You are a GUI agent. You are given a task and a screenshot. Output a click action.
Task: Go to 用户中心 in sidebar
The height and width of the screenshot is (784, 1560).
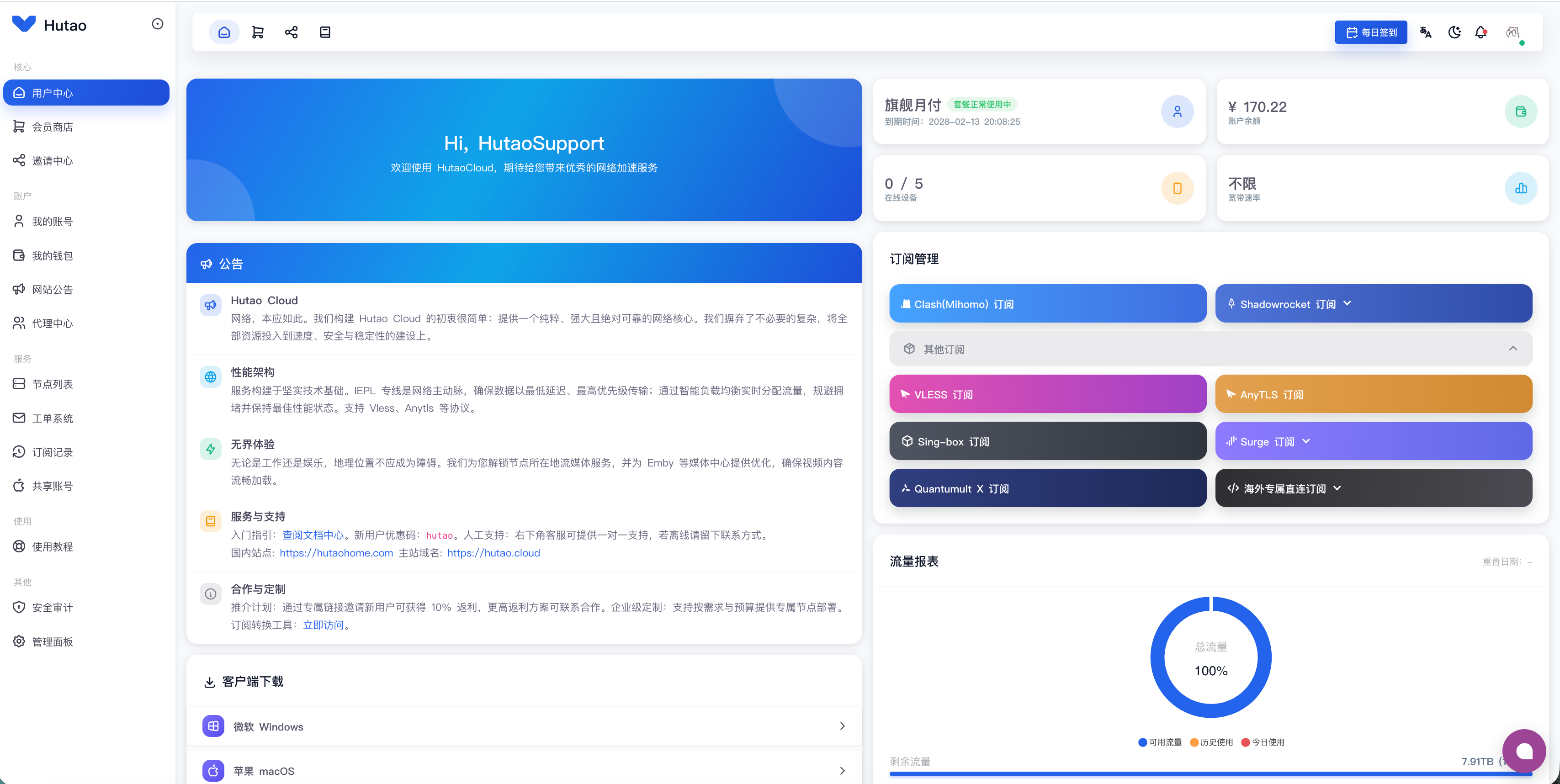click(x=87, y=93)
